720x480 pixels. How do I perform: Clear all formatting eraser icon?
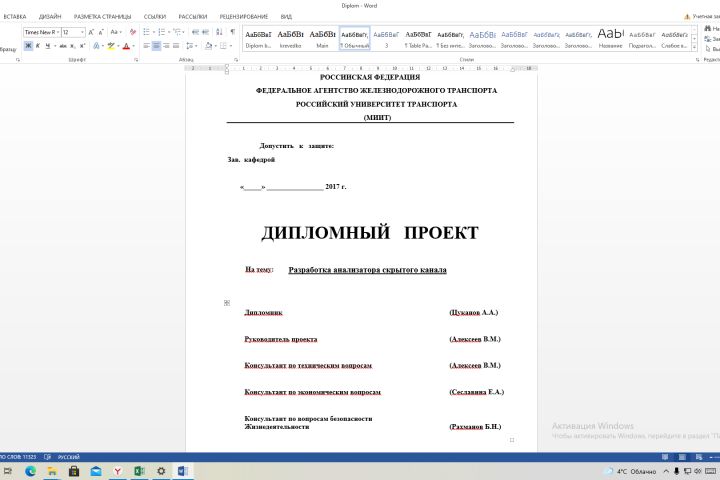point(133,32)
